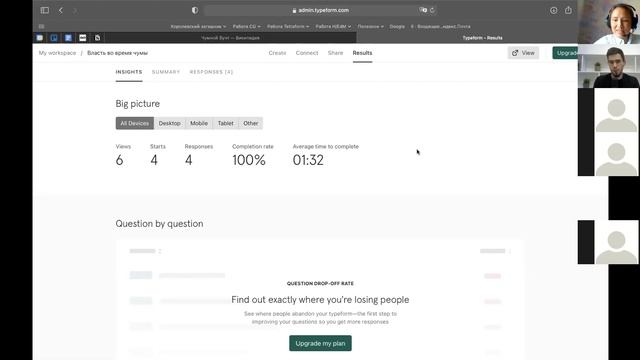
Task: Select the All Devices filter
Action: (x=135, y=123)
